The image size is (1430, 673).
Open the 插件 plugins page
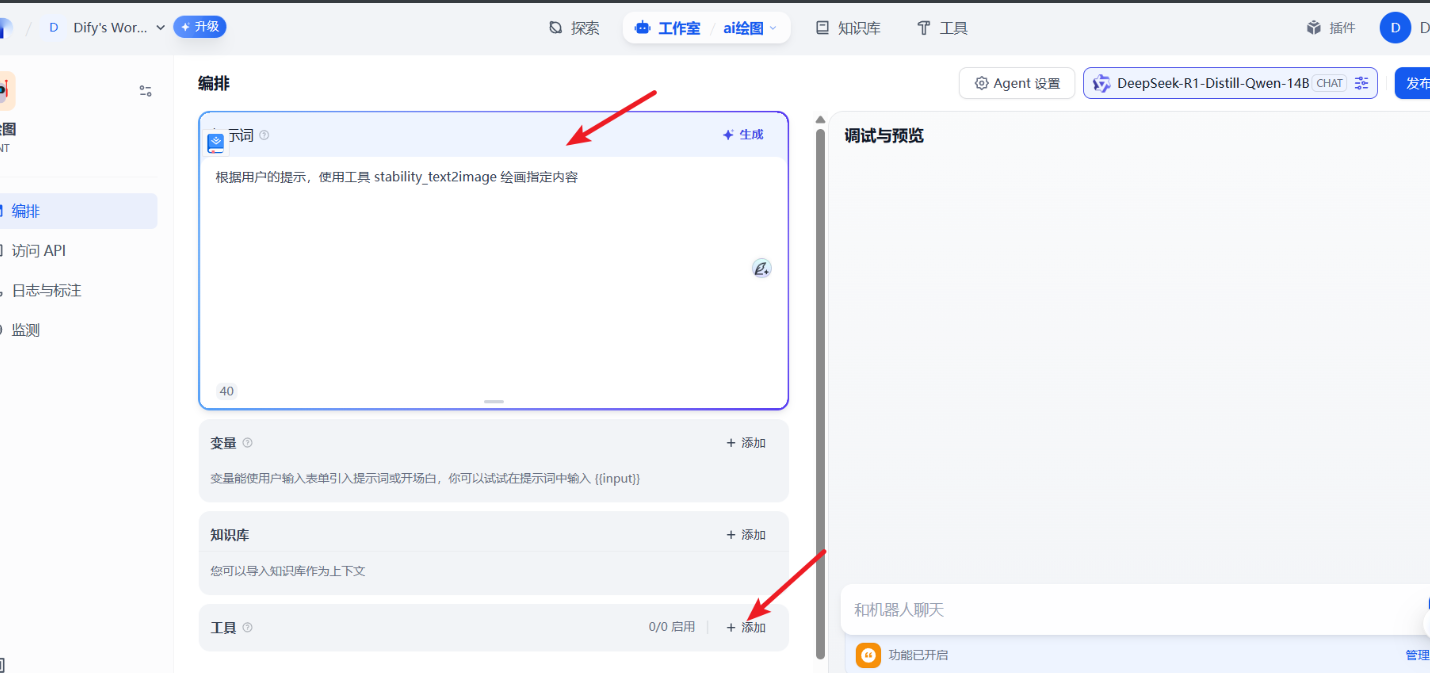pyautogui.click(x=1331, y=28)
